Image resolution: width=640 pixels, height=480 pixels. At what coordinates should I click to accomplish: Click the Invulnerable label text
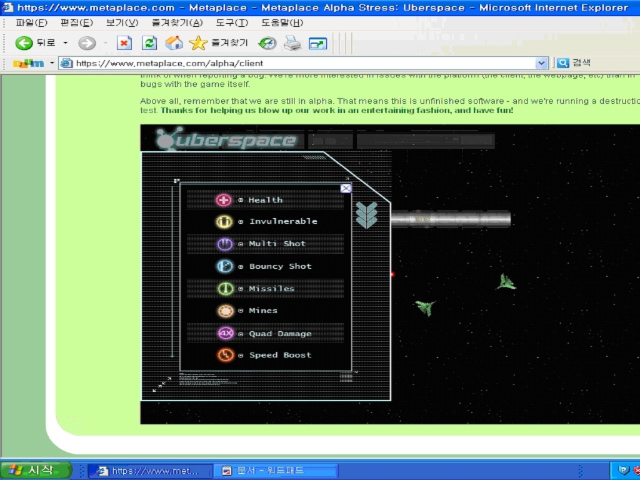point(283,222)
